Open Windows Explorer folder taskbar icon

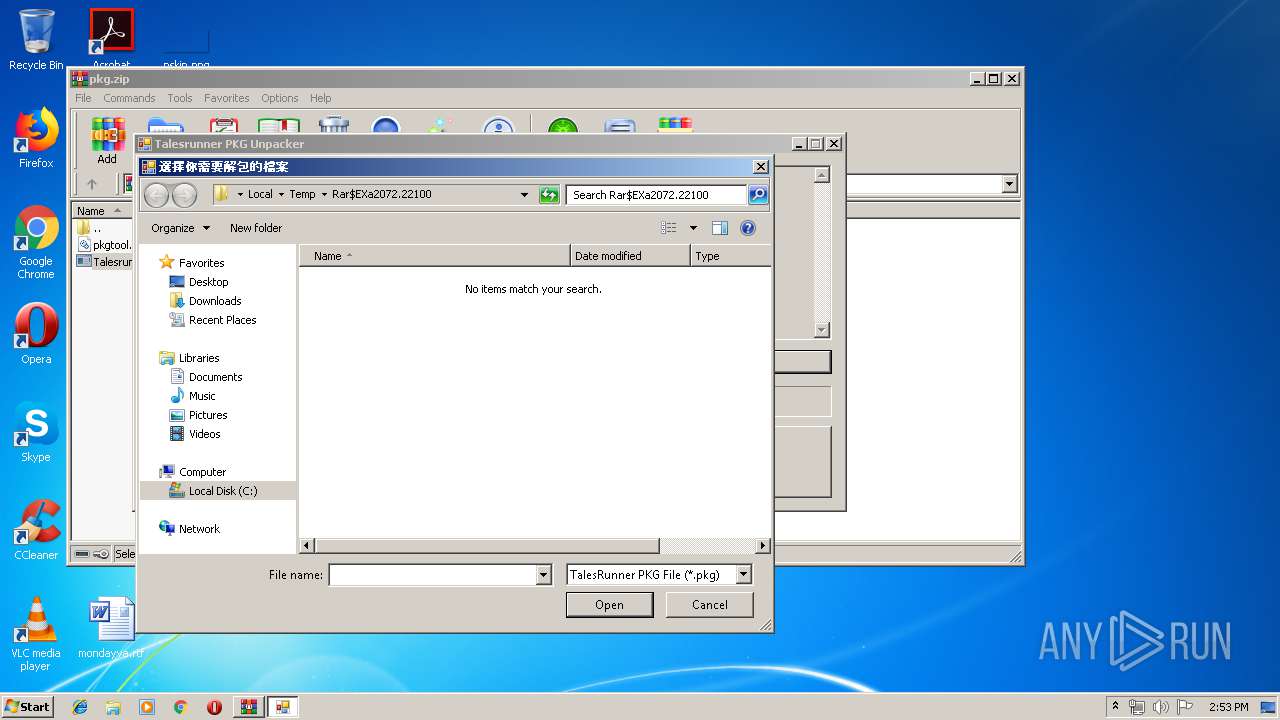113,707
